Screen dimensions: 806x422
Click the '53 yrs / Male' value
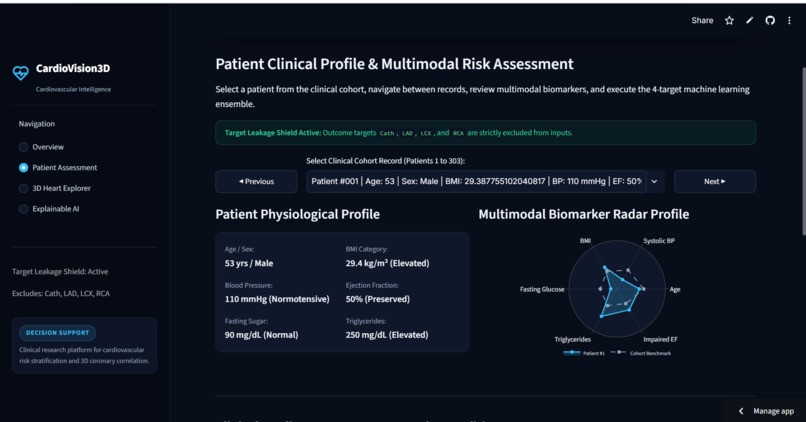coord(249,263)
